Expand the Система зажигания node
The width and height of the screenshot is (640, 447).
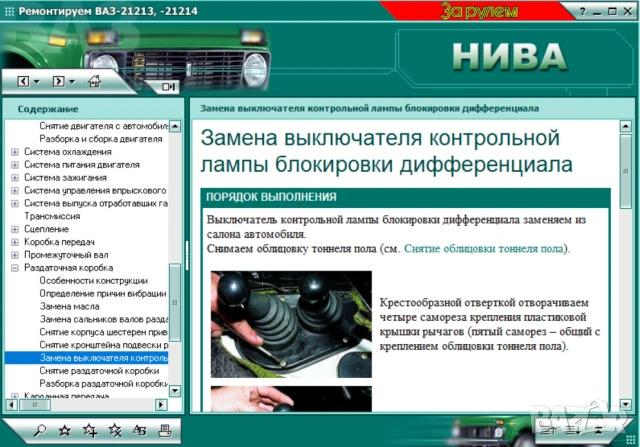[x=15, y=178]
